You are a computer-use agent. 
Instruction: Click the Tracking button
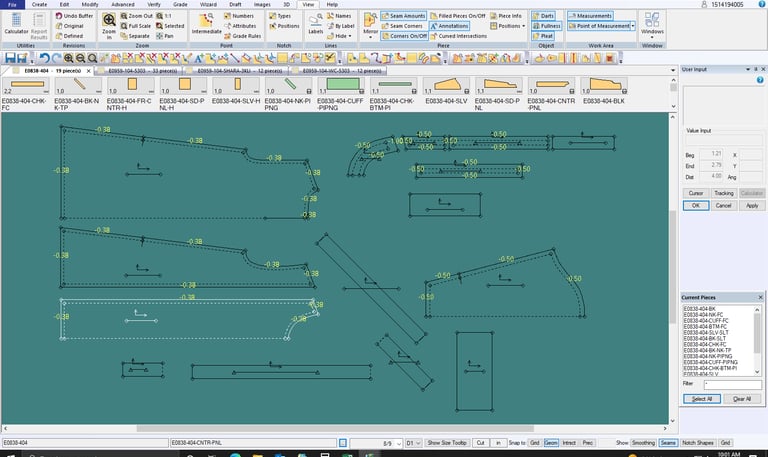(x=723, y=193)
